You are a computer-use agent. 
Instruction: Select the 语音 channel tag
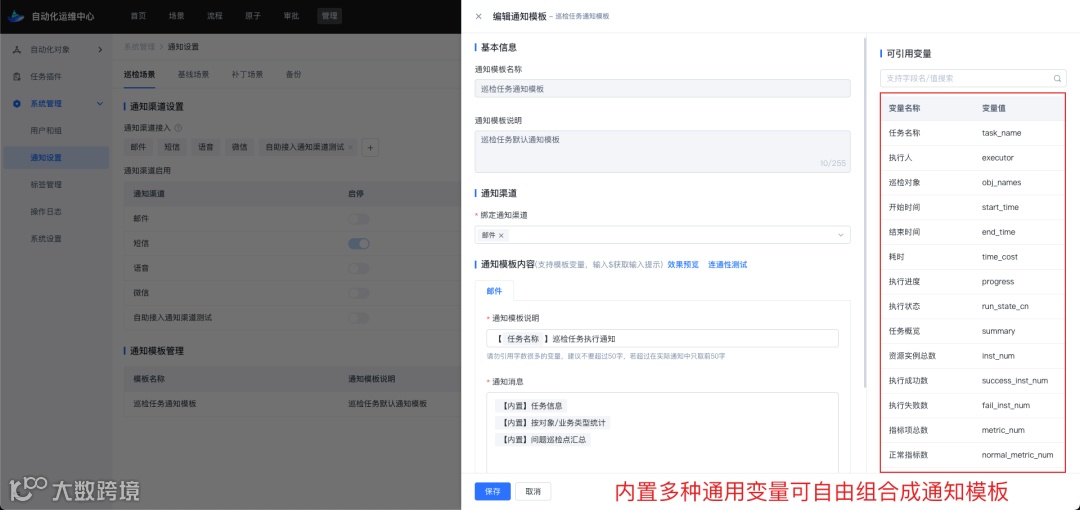(x=206, y=147)
